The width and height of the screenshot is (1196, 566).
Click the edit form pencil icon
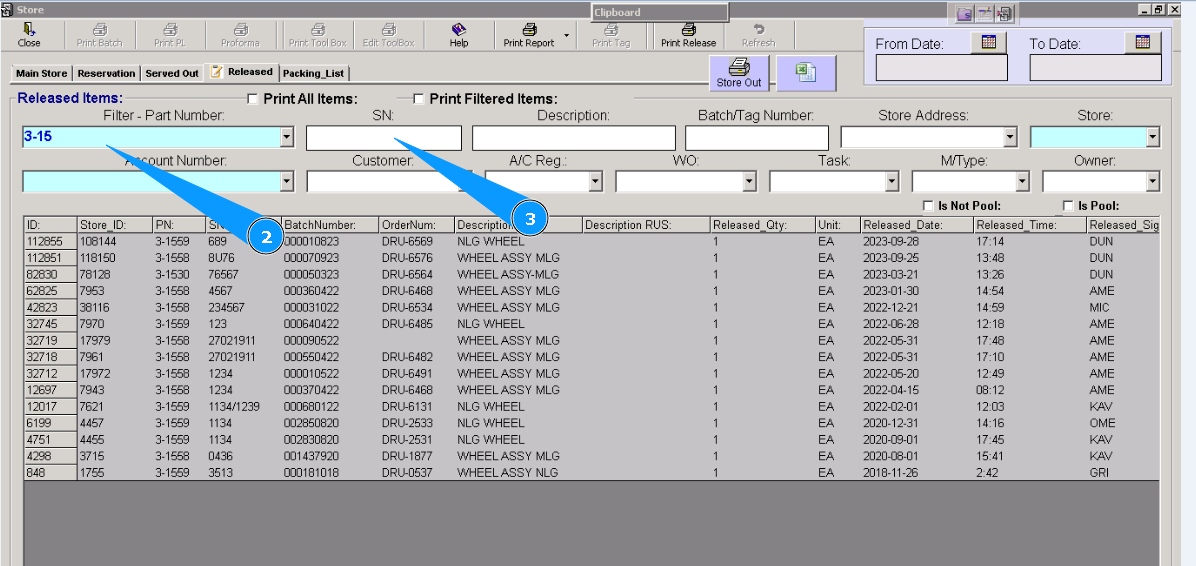click(x=985, y=13)
